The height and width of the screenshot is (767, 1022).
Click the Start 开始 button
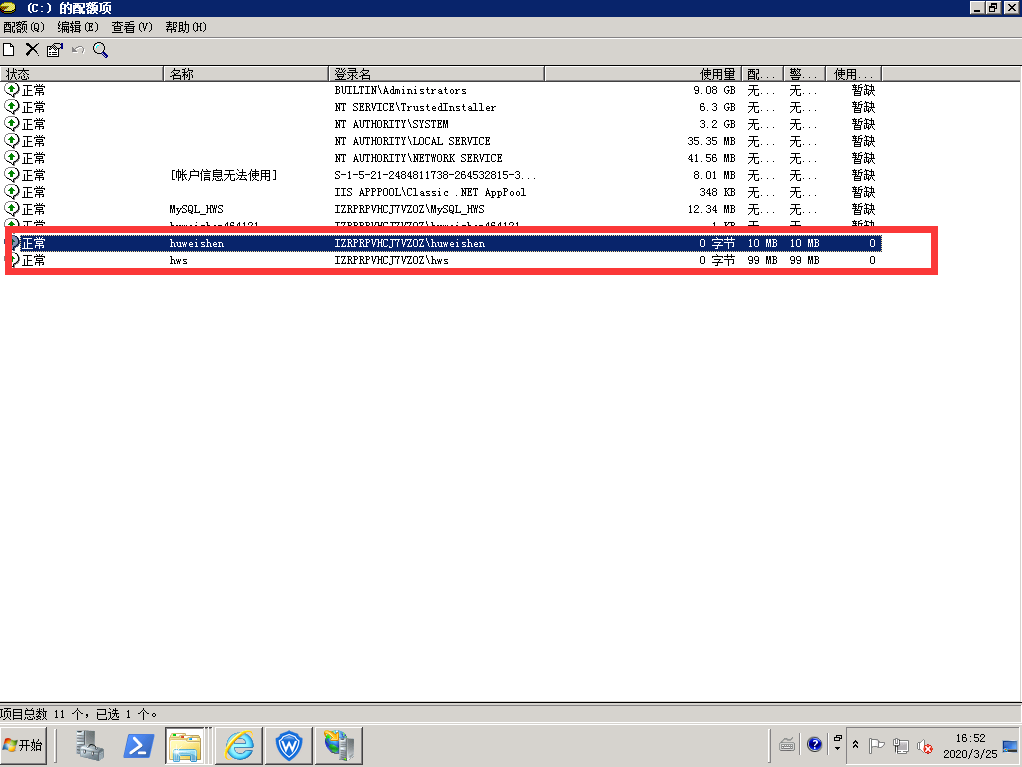(x=24, y=745)
